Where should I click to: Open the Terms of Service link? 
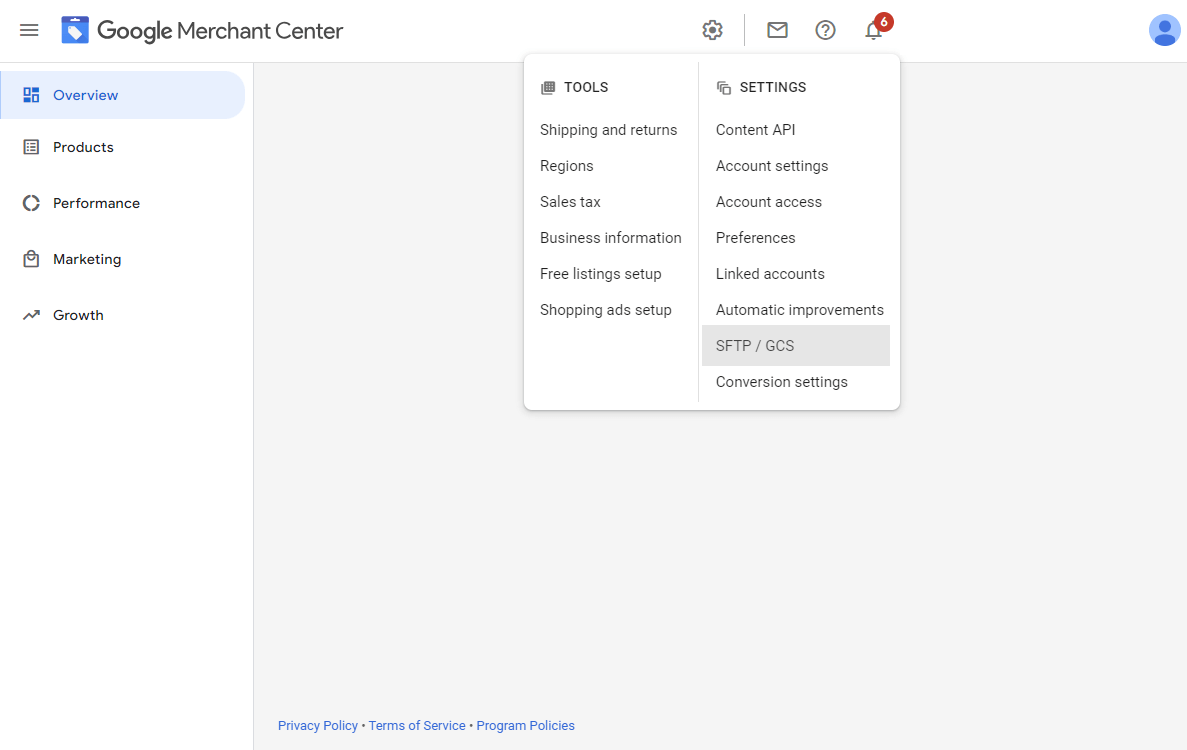[x=417, y=725]
